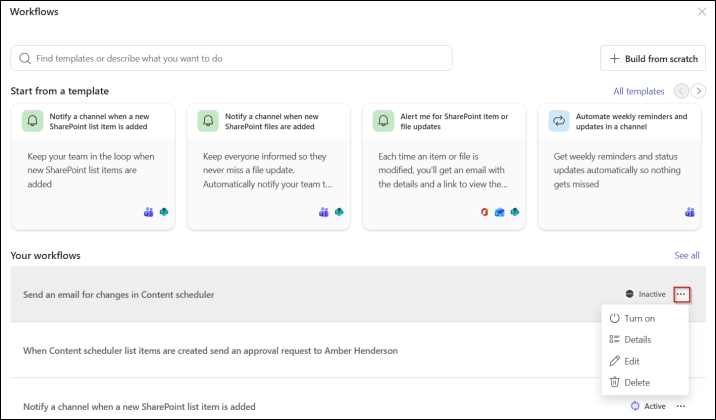This screenshot has height=420, width=716.
Task: Focus the Find templates search field
Action: tap(232, 58)
